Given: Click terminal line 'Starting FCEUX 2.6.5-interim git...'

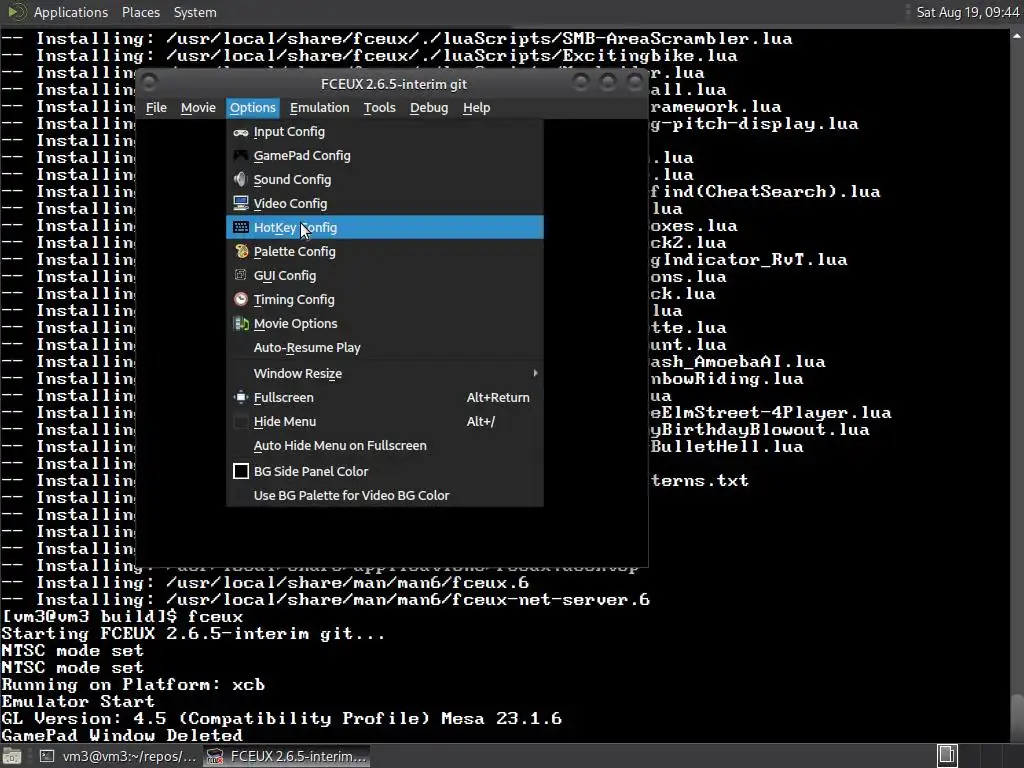Looking at the screenshot, I should (x=193, y=633).
